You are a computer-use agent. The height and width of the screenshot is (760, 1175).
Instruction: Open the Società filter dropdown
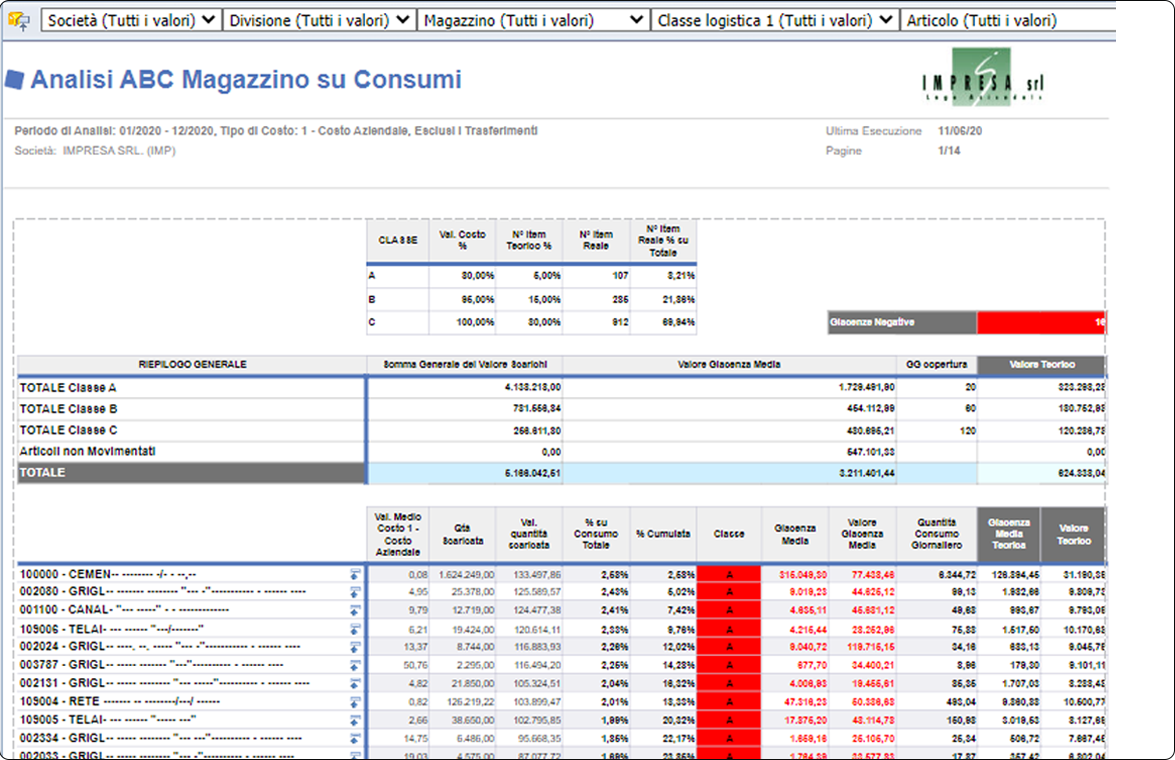pos(131,20)
